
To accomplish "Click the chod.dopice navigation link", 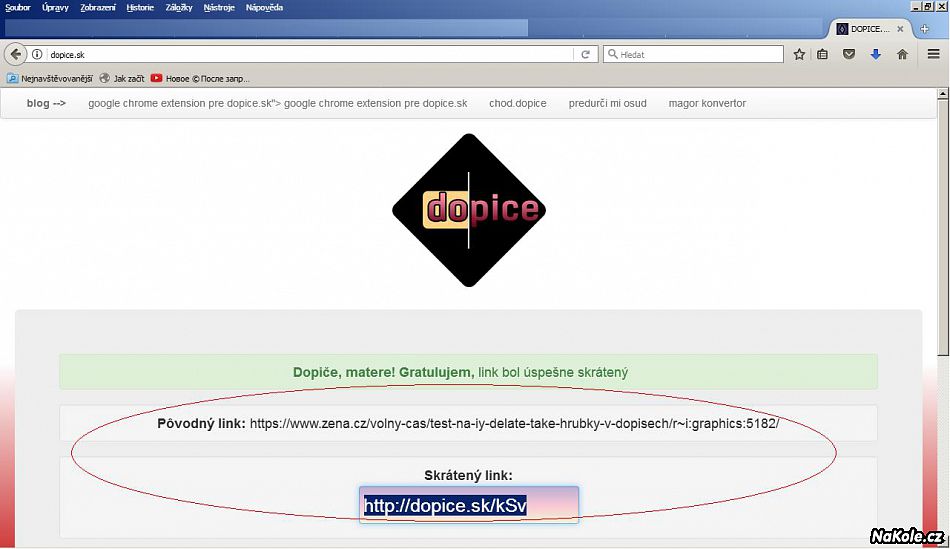I will (517, 103).
